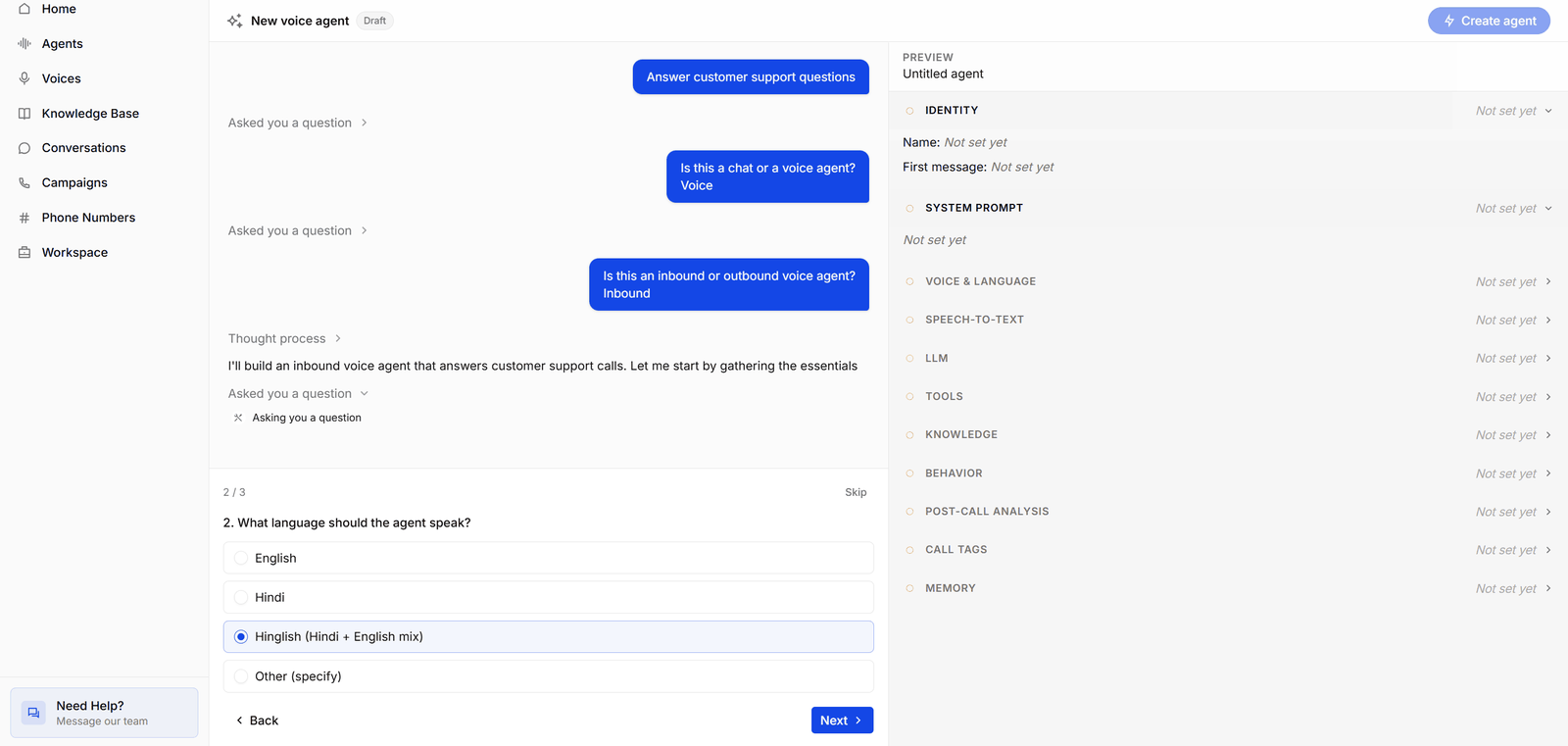Click the Identity status circle icon
1568x746 pixels.
[909, 111]
